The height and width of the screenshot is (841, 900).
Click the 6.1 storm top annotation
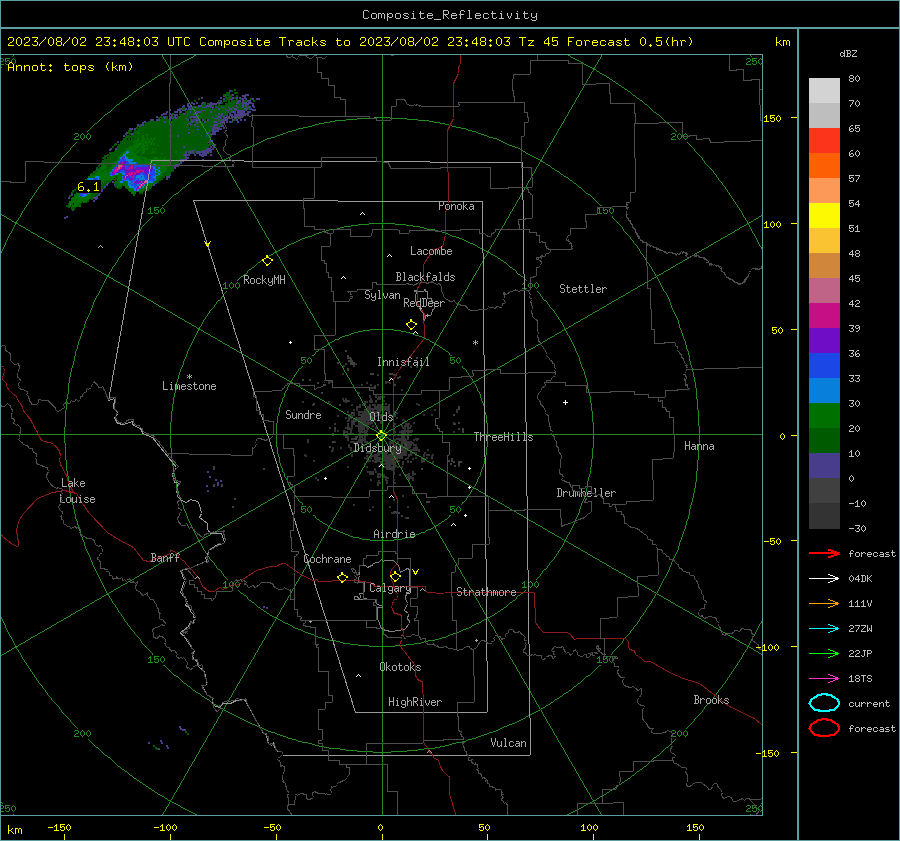(88, 187)
